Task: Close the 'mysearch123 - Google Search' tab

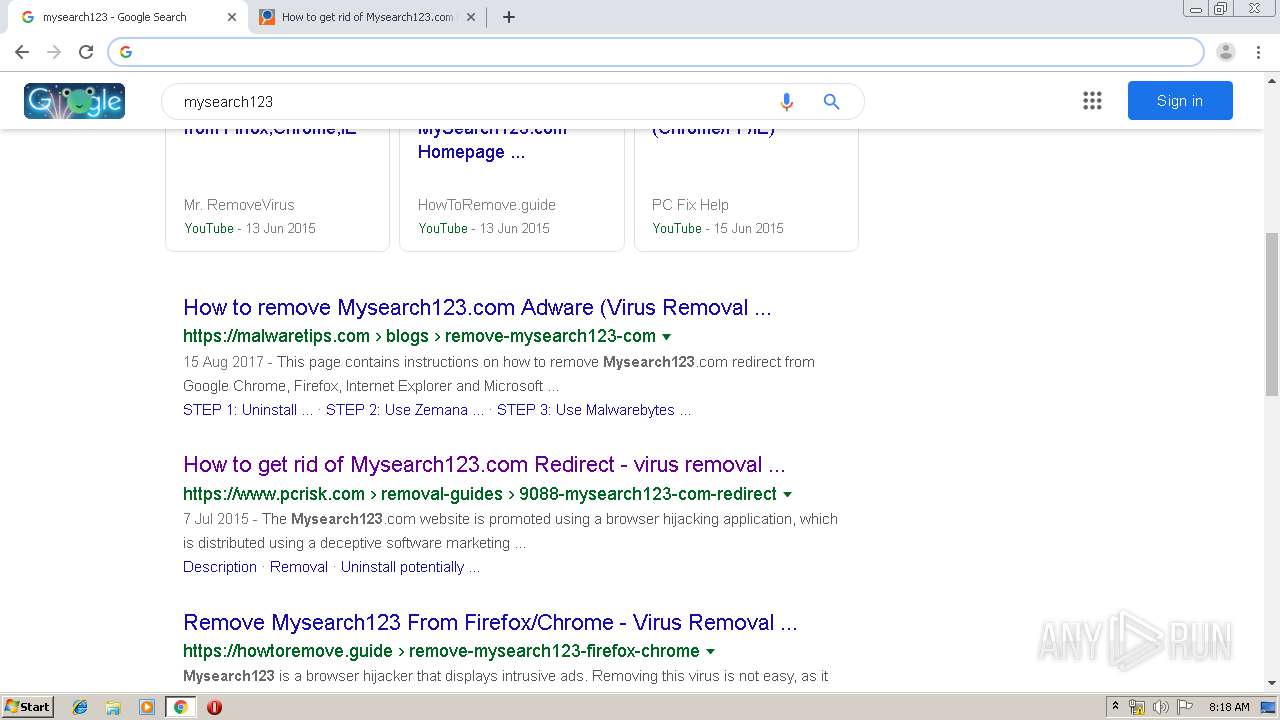Action: point(232,17)
